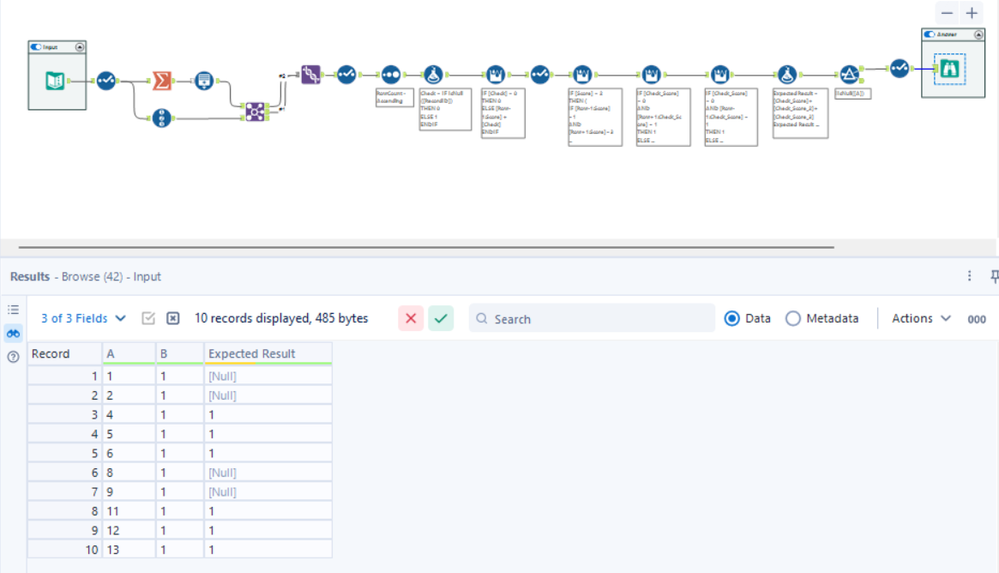
Task: Click the green checkmark apply button
Action: click(441, 318)
